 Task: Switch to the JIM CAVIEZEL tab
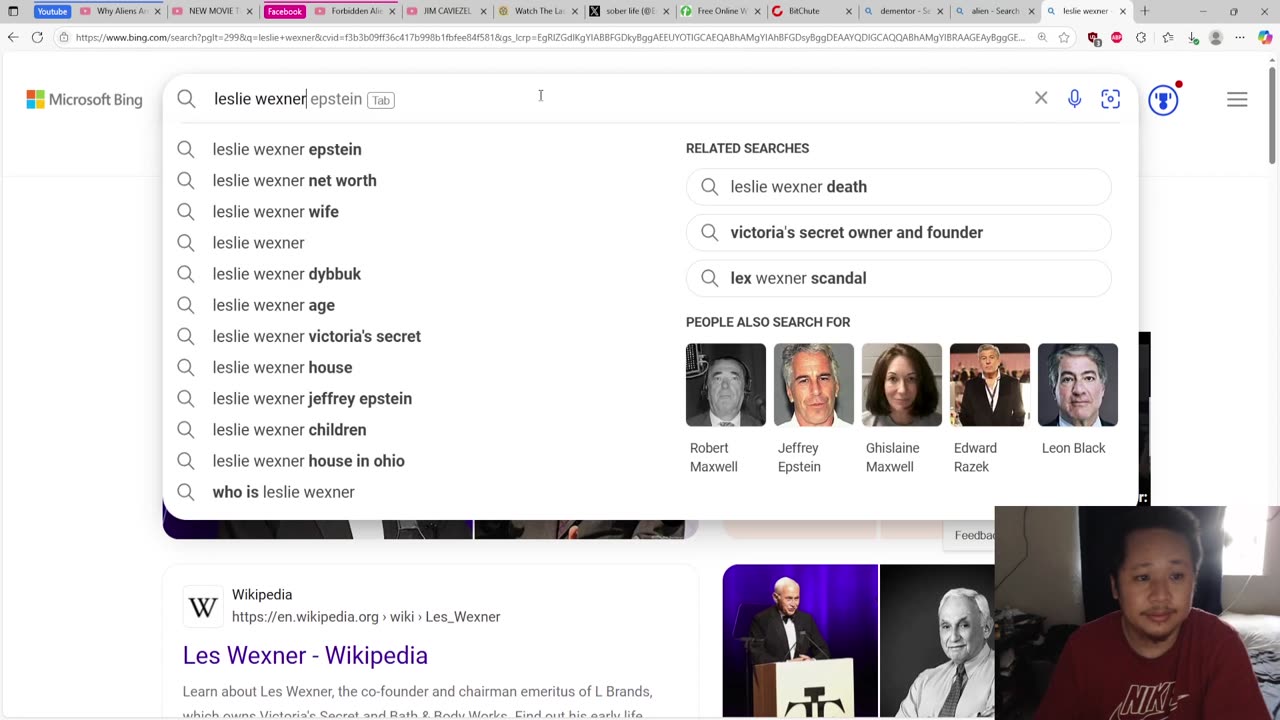(x=446, y=11)
